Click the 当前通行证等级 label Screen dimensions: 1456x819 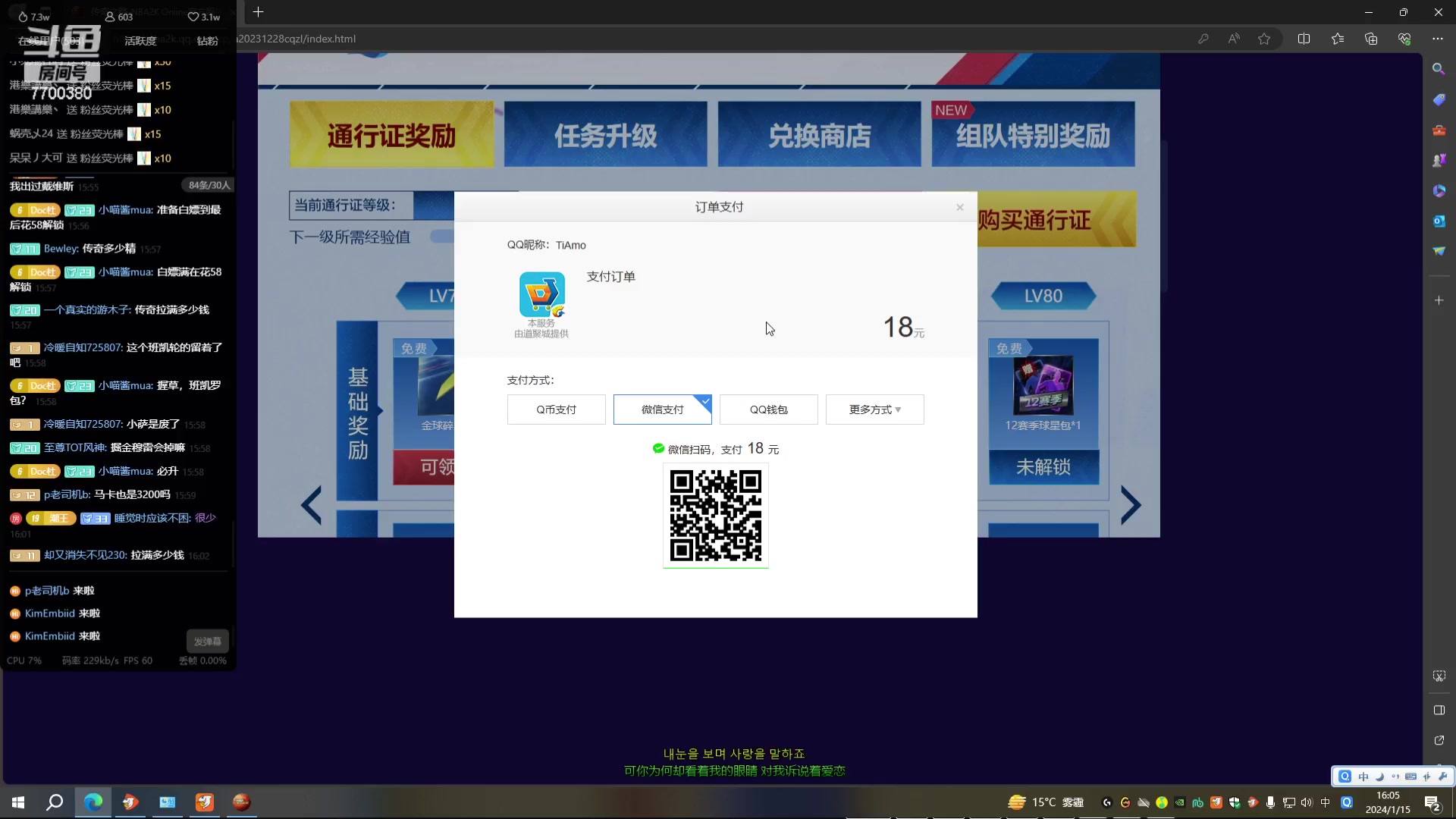click(x=345, y=206)
